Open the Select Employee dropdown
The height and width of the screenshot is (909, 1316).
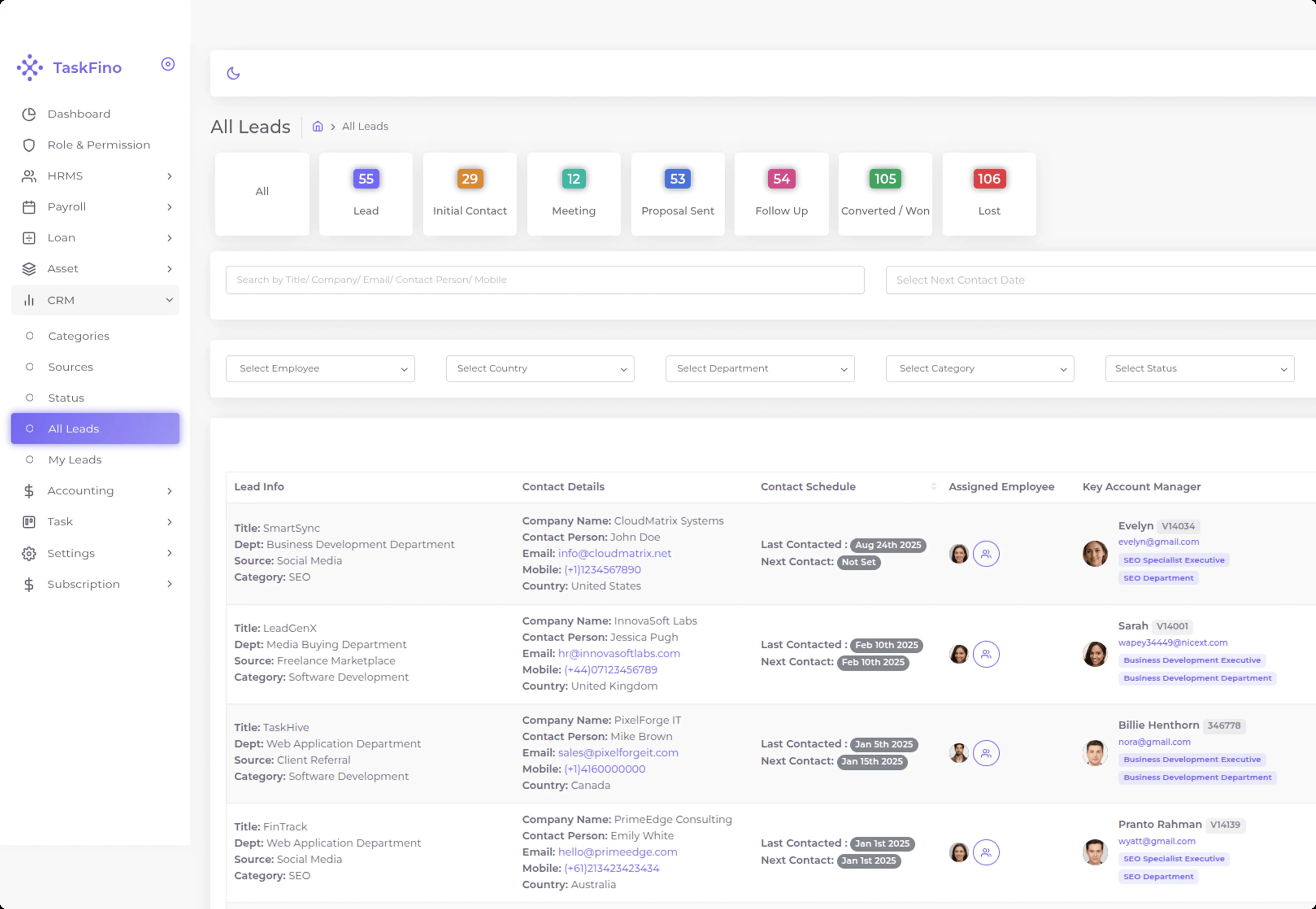[x=320, y=369]
